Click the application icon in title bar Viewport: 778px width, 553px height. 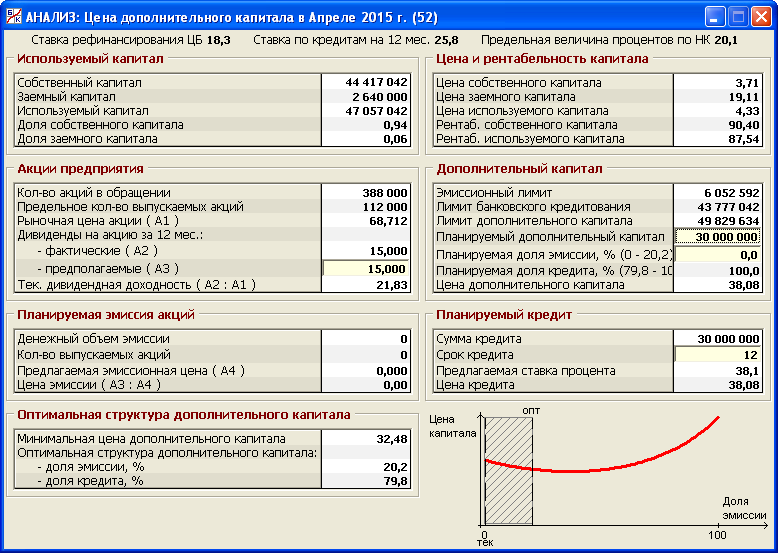point(14,17)
